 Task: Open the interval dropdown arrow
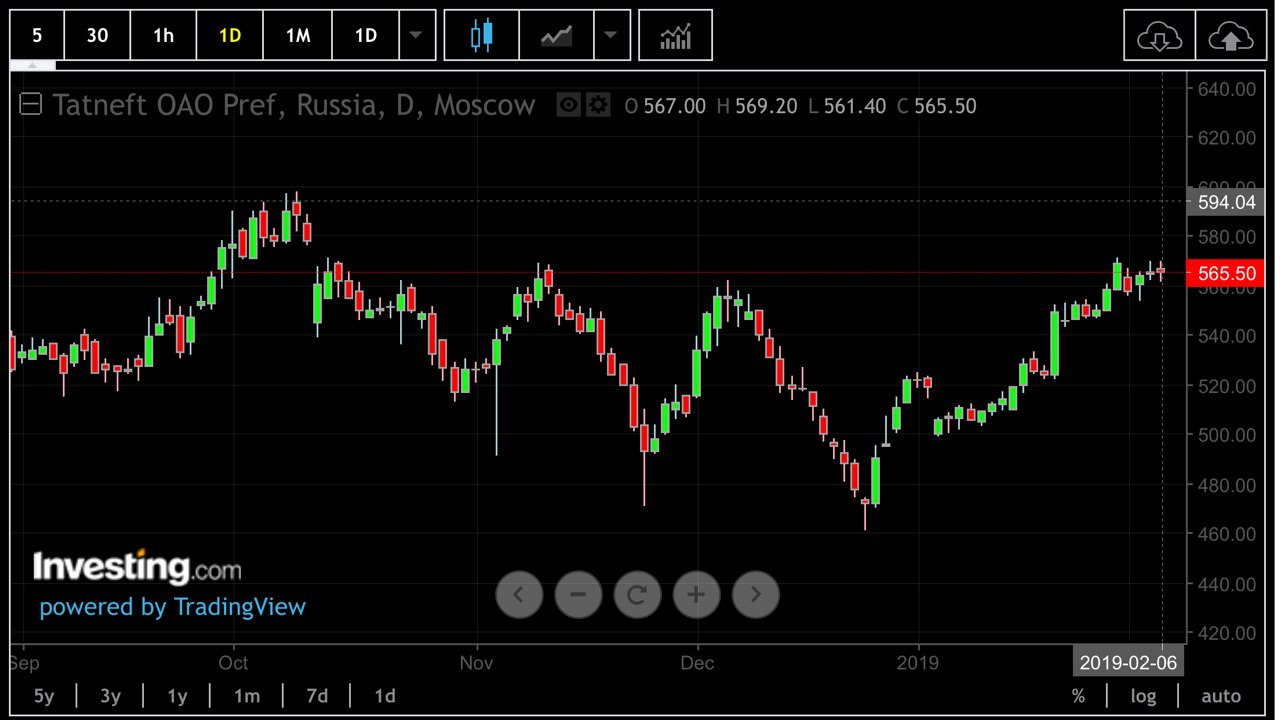click(x=417, y=35)
